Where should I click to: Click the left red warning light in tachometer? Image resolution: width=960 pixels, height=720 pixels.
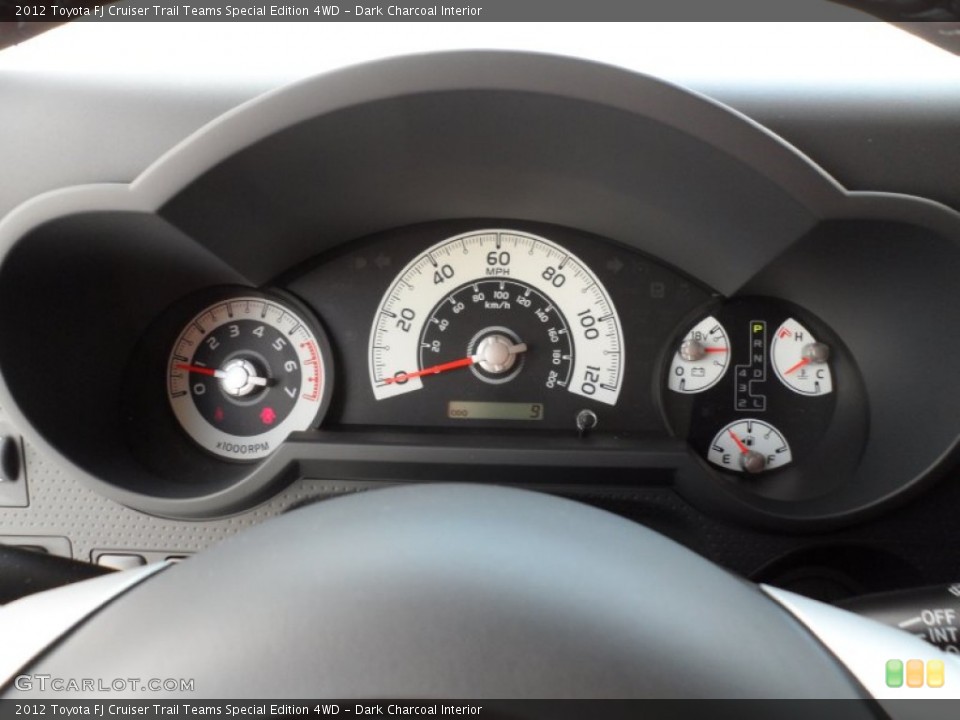click(219, 413)
